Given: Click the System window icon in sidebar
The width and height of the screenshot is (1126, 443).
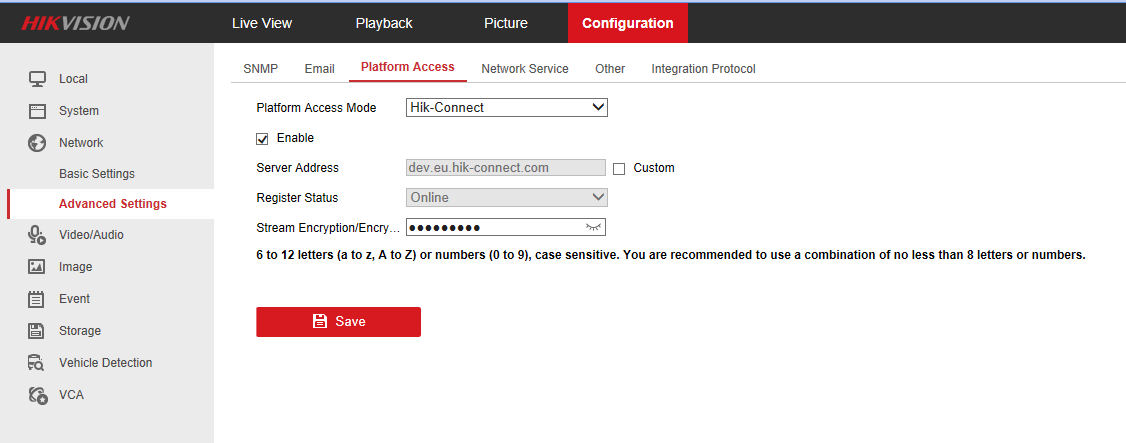Looking at the screenshot, I should [x=37, y=111].
